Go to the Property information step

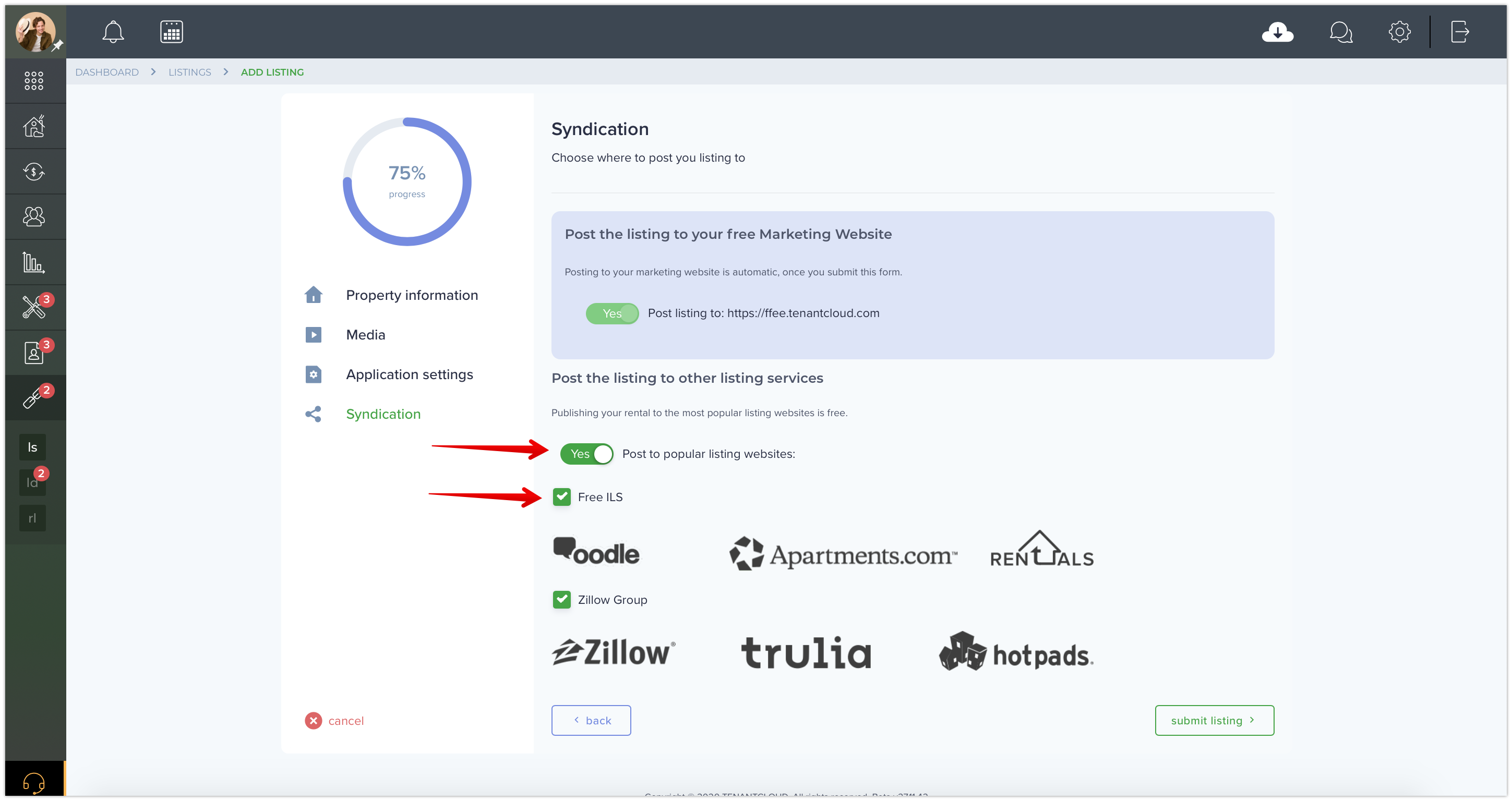[x=412, y=295]
